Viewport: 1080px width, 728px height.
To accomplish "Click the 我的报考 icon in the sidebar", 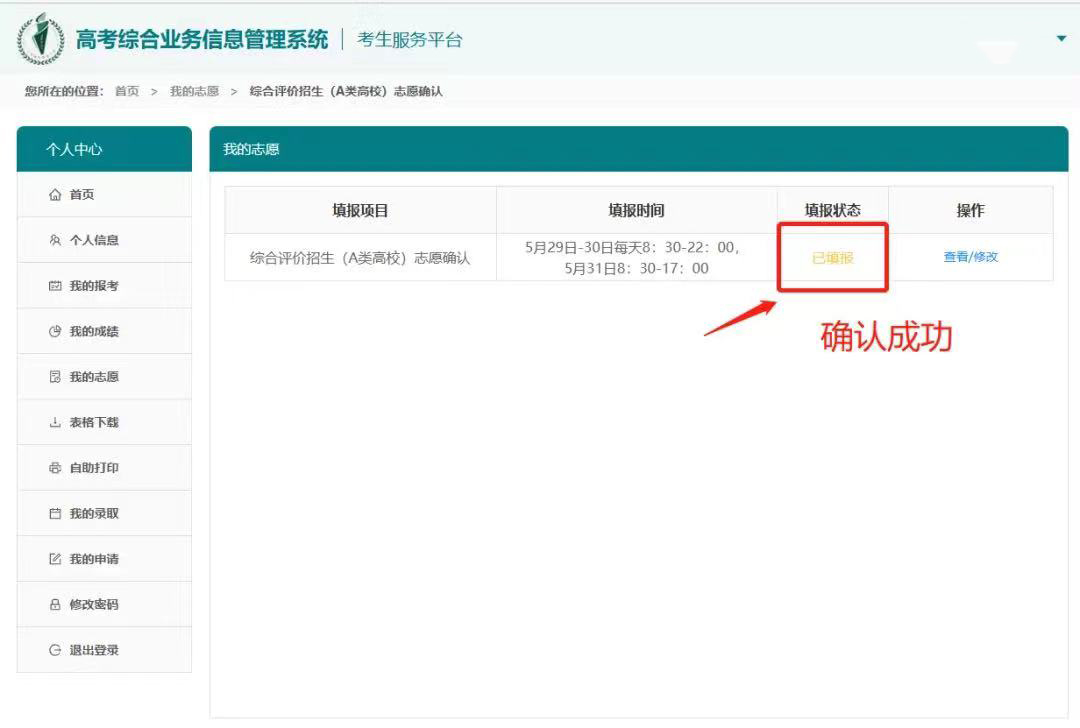I will coord(55,287).
